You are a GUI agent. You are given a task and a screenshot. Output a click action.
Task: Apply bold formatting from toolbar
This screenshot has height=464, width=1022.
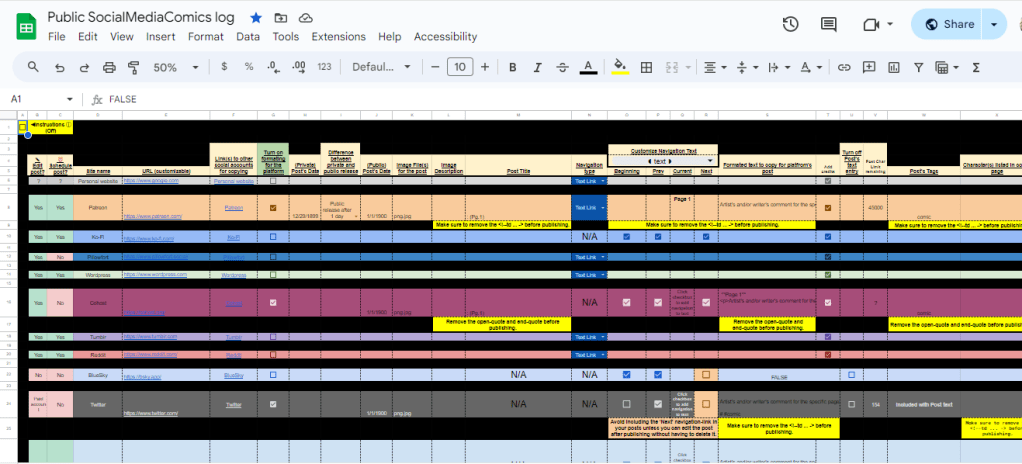(513, 67)
